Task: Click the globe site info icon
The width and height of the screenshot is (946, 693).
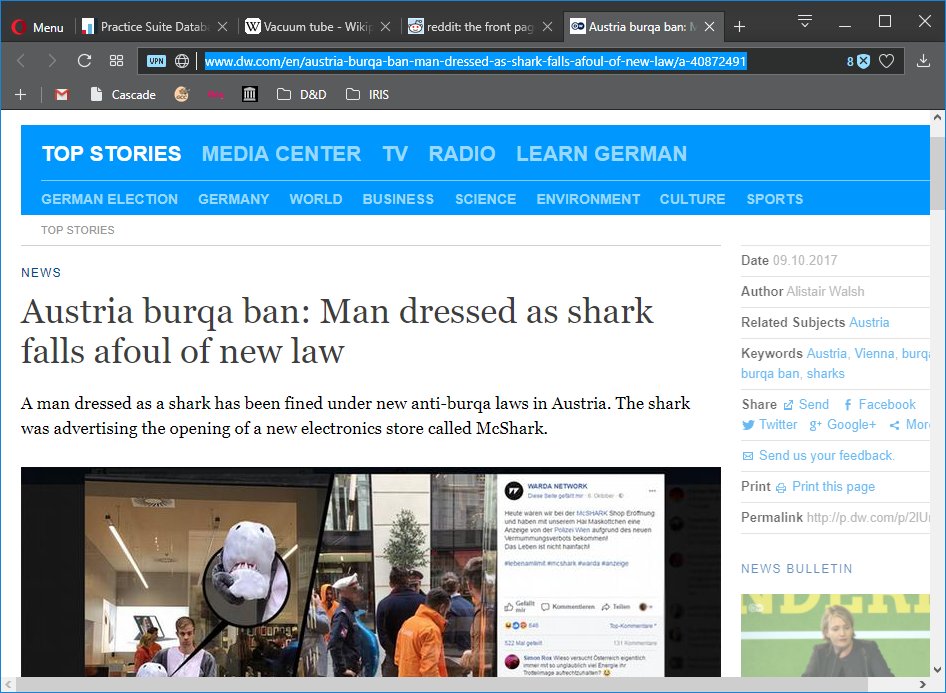Action: tap(182, 61)
